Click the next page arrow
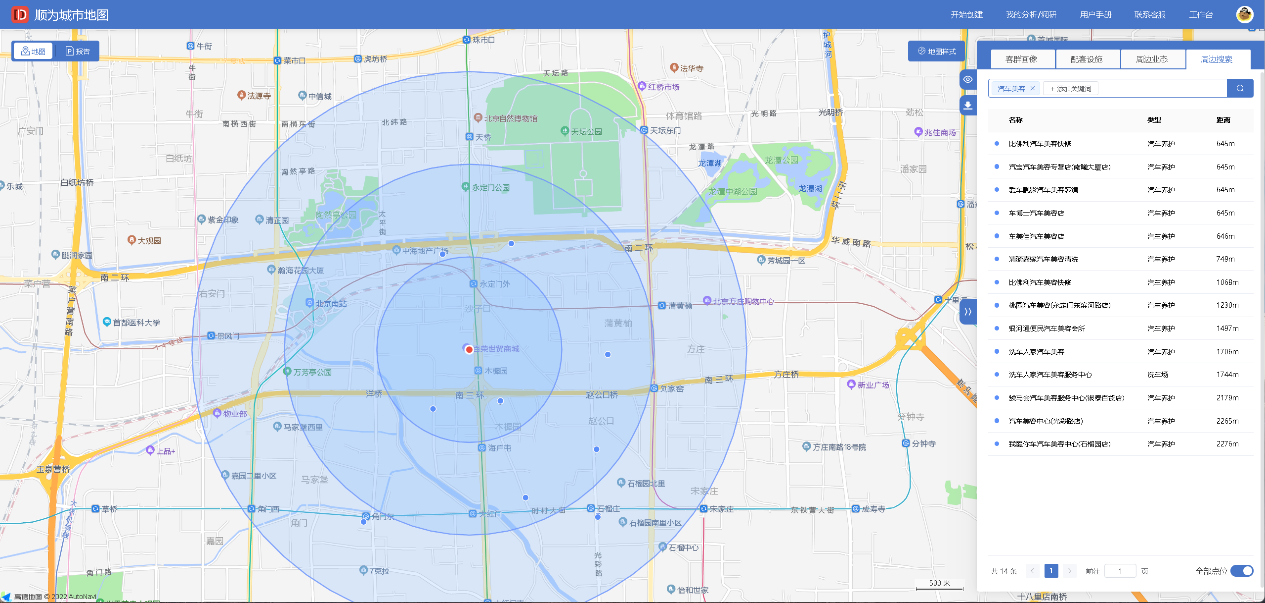Viewport: 1265px width, 603px height. [1070, 571]
